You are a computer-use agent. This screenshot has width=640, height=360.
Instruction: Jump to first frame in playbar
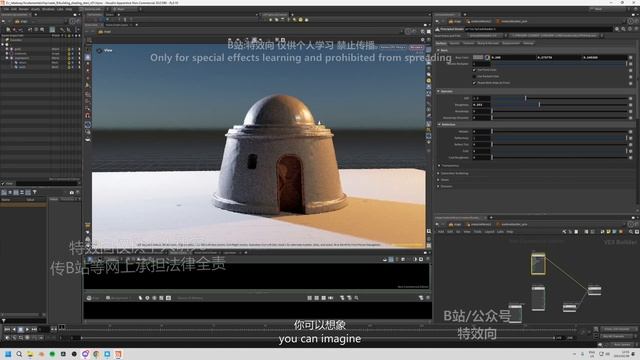[7, 329]
